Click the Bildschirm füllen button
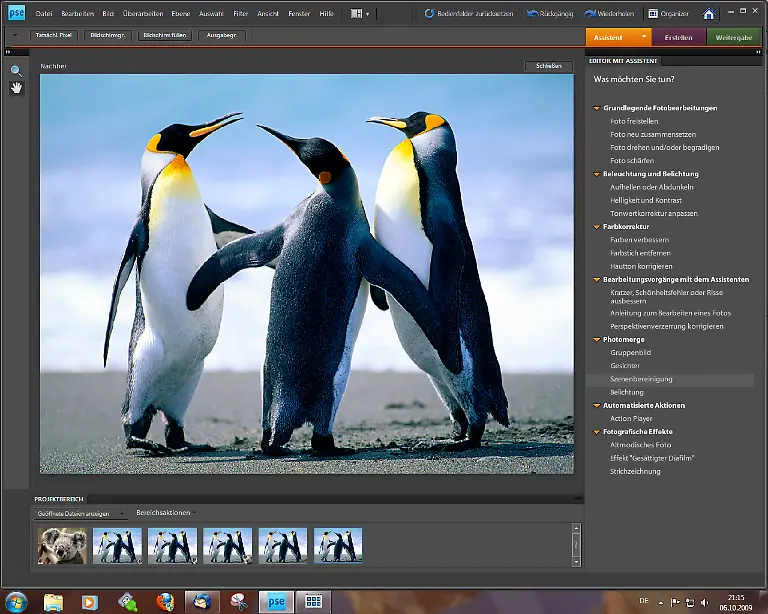768x614 pixels. pyautogui.click(x=163, y=35)
